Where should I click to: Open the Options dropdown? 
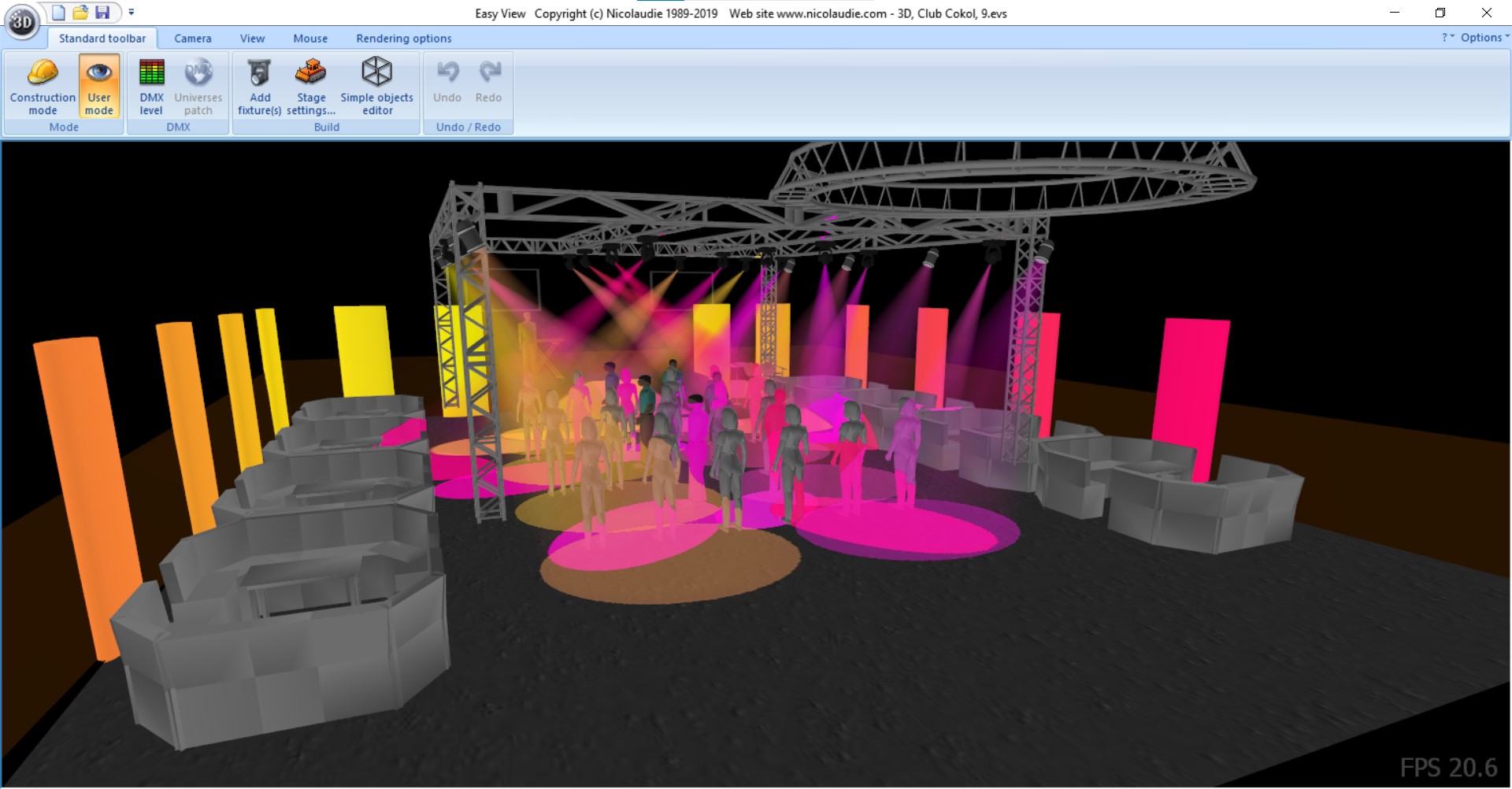[1484, 38]
